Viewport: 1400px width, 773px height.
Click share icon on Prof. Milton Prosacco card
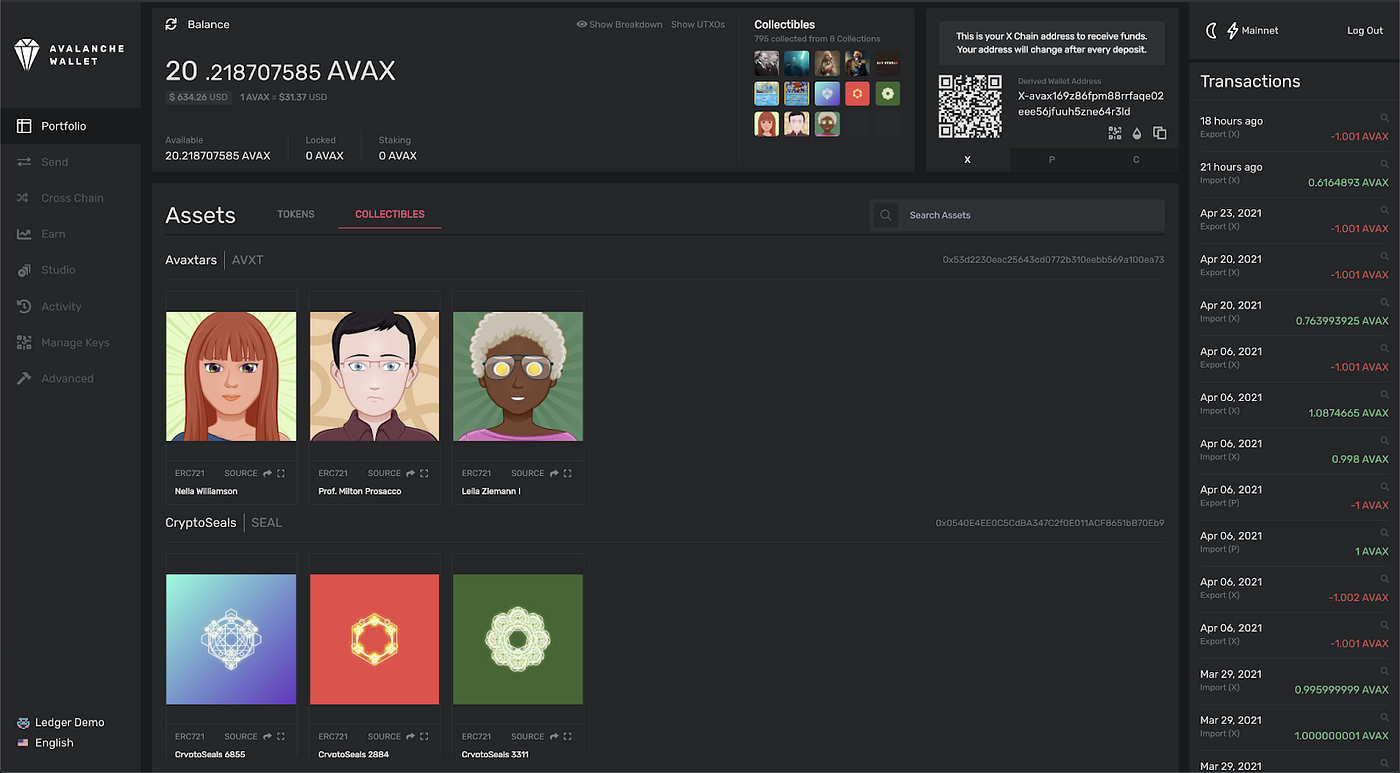pos(411,473)
